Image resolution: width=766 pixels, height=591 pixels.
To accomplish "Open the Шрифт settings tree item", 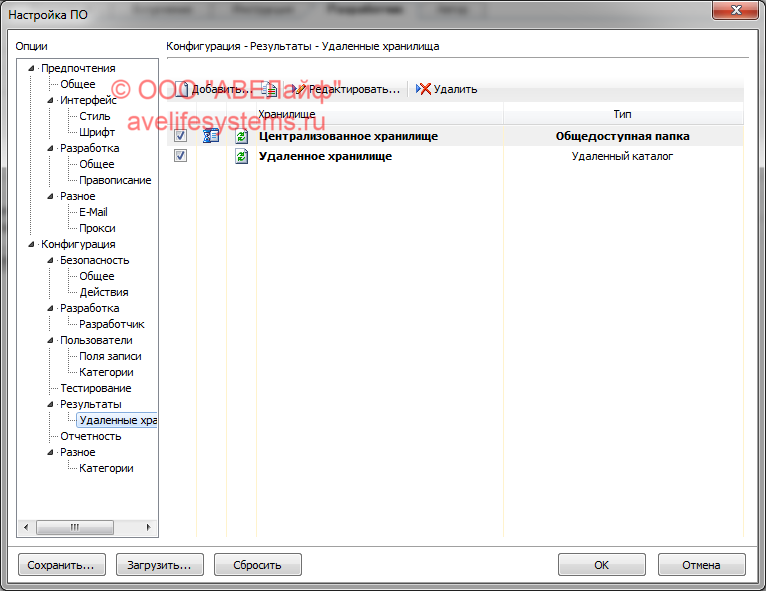I will point(97,132).
